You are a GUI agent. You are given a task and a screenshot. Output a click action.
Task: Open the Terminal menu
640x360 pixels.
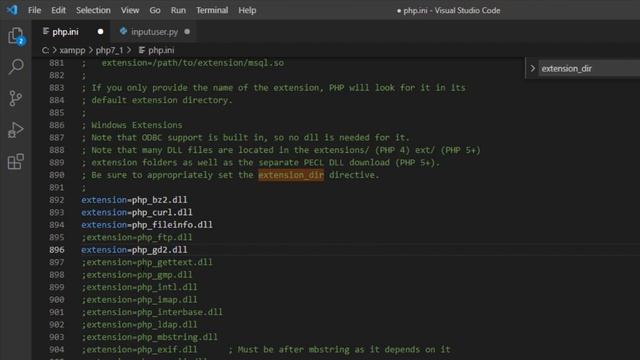coord(212,10)
